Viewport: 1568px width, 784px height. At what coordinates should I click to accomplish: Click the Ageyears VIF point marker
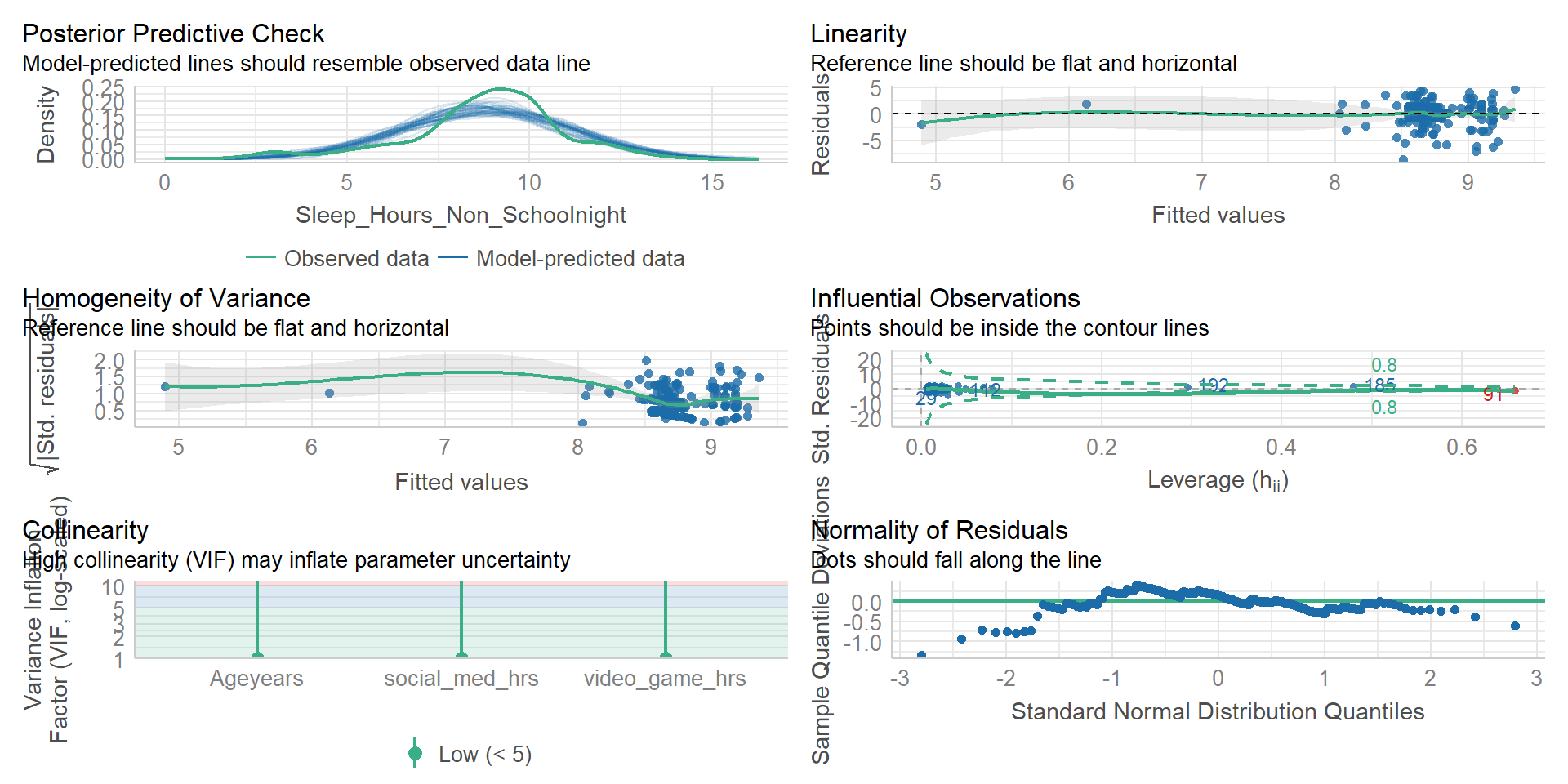pyautogui.click(x=257, y=657)
